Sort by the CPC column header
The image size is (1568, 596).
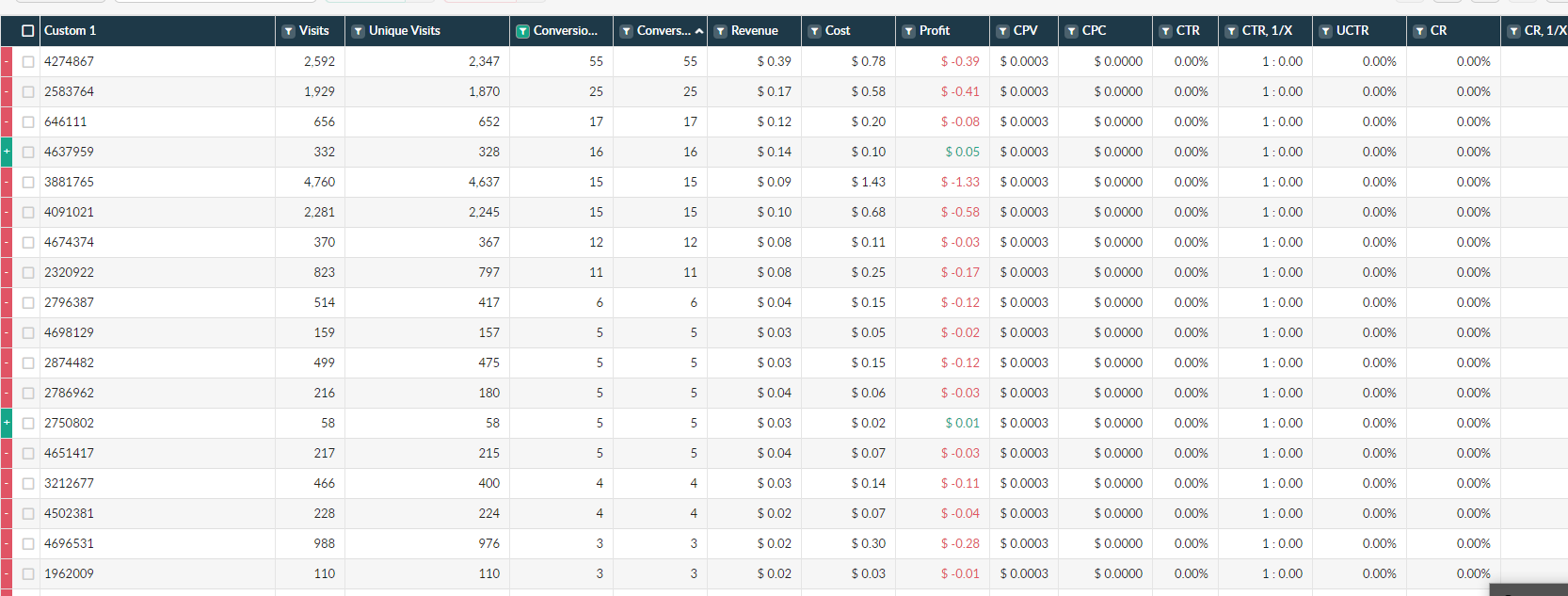coord(1094,31)
